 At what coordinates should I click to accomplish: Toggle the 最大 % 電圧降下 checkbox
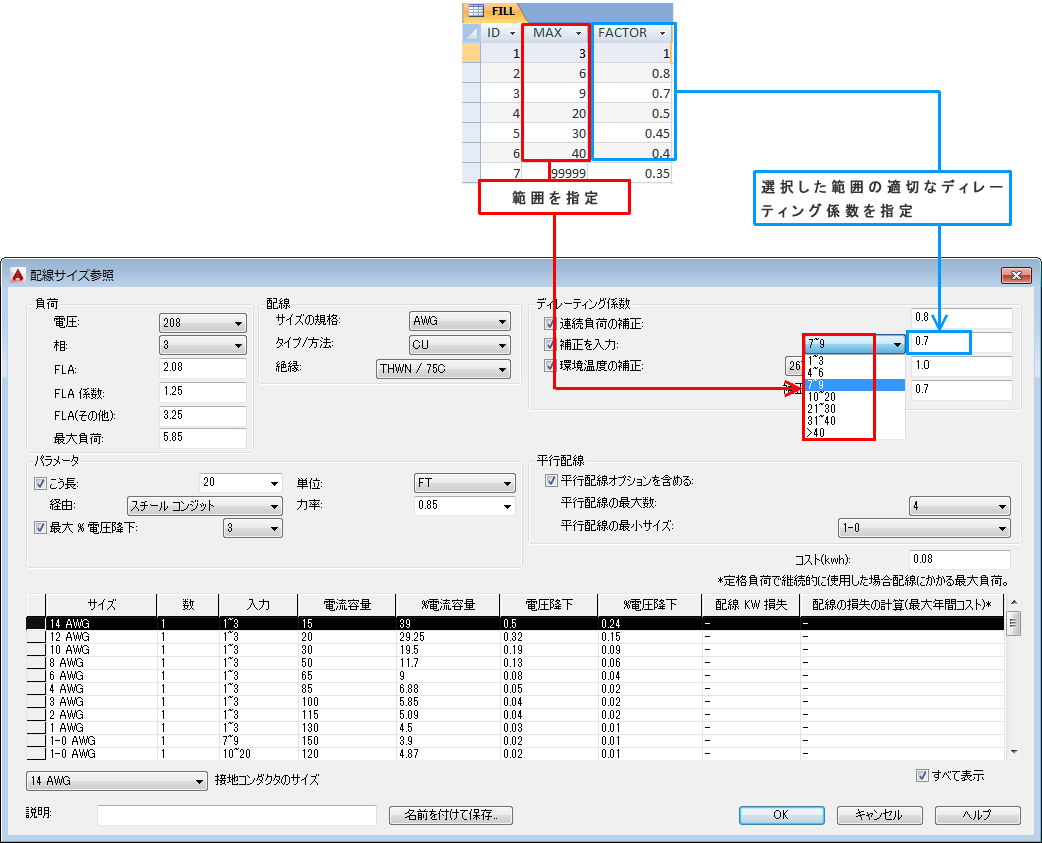tap(40, 527)
